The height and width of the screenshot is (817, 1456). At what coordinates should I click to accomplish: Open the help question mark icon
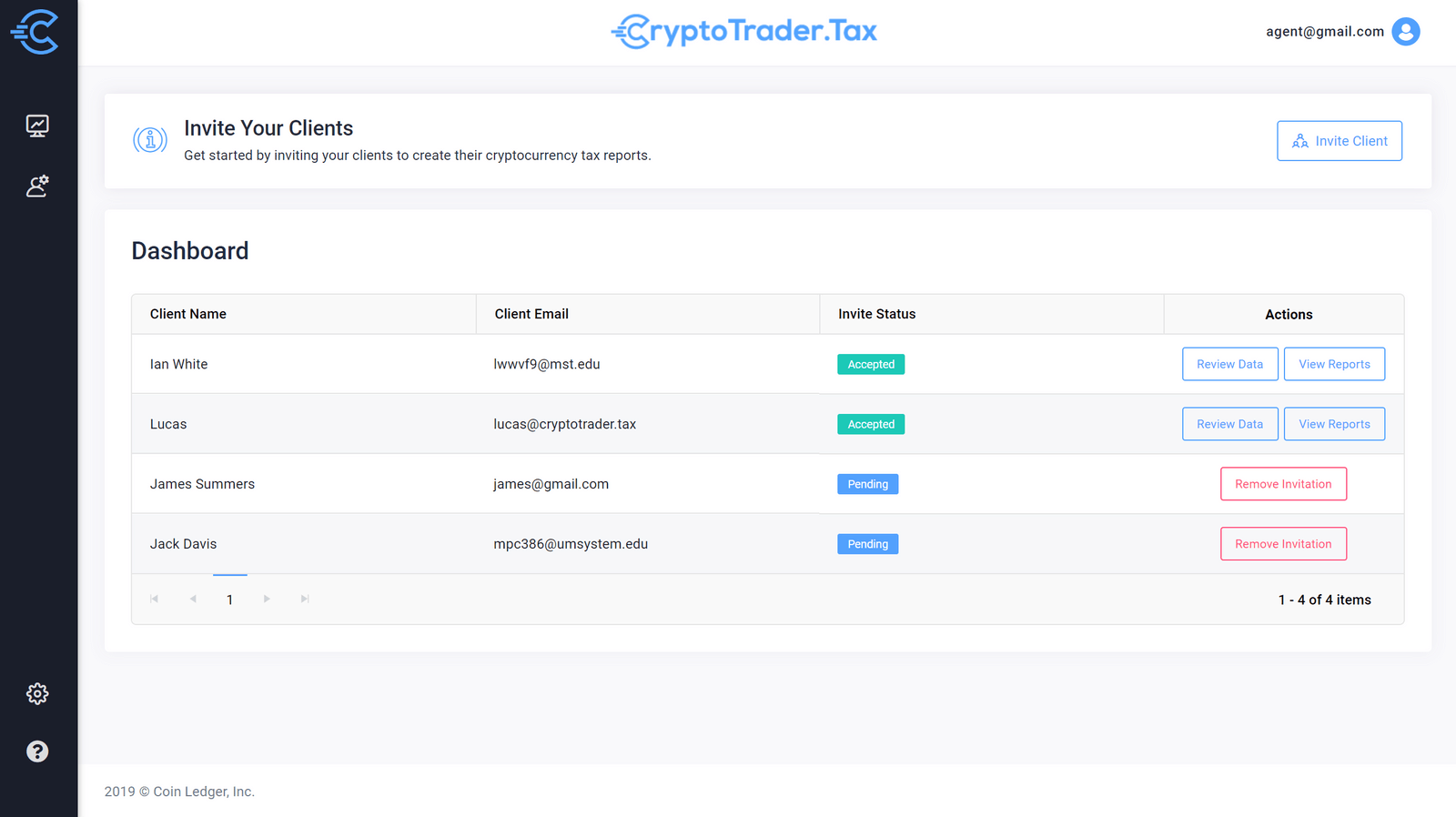37,751
